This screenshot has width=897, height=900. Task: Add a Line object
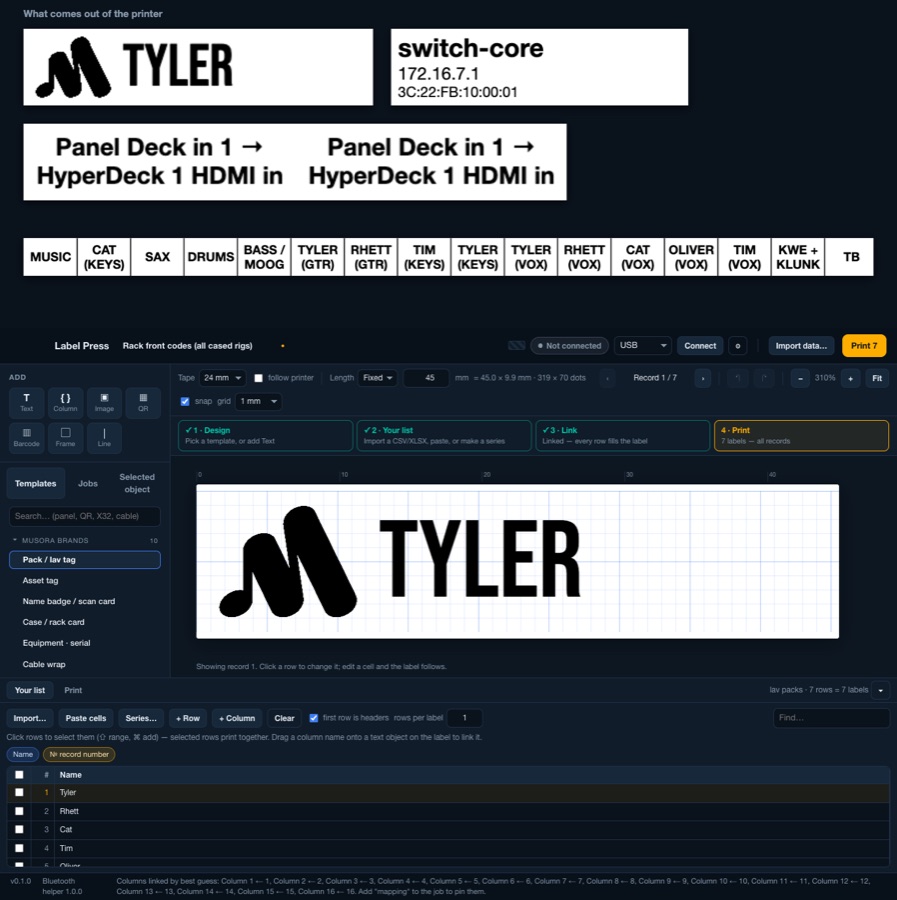[x=104, y=437]
